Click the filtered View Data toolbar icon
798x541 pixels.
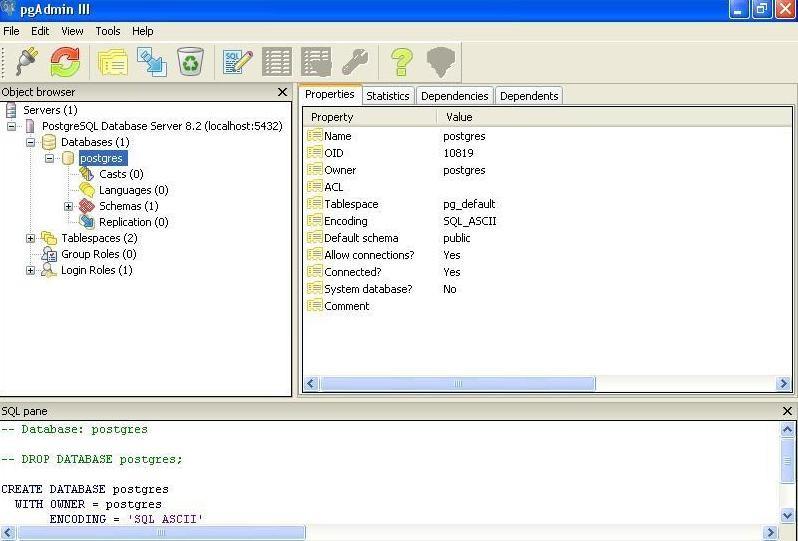316,62
